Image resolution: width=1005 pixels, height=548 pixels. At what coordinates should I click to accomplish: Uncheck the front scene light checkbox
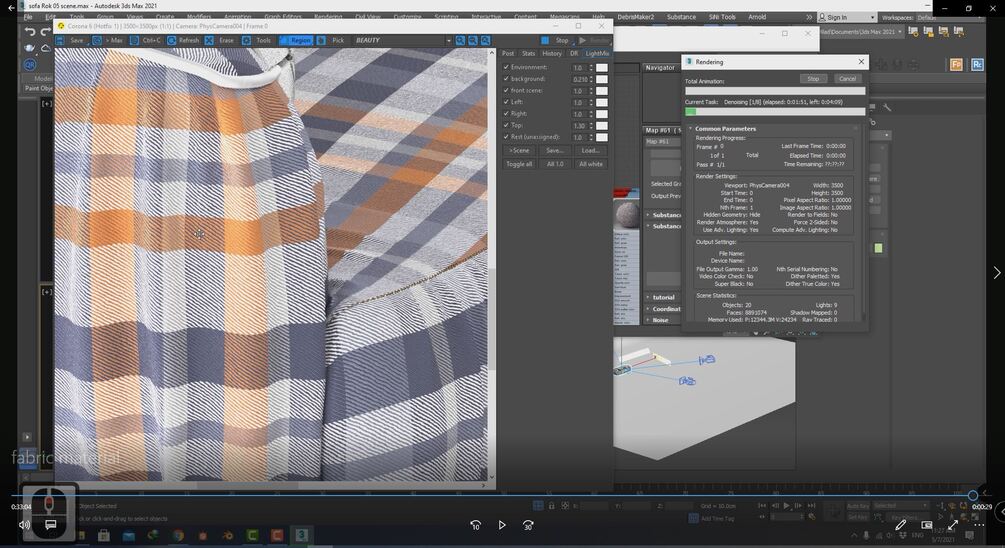[506, 90]
